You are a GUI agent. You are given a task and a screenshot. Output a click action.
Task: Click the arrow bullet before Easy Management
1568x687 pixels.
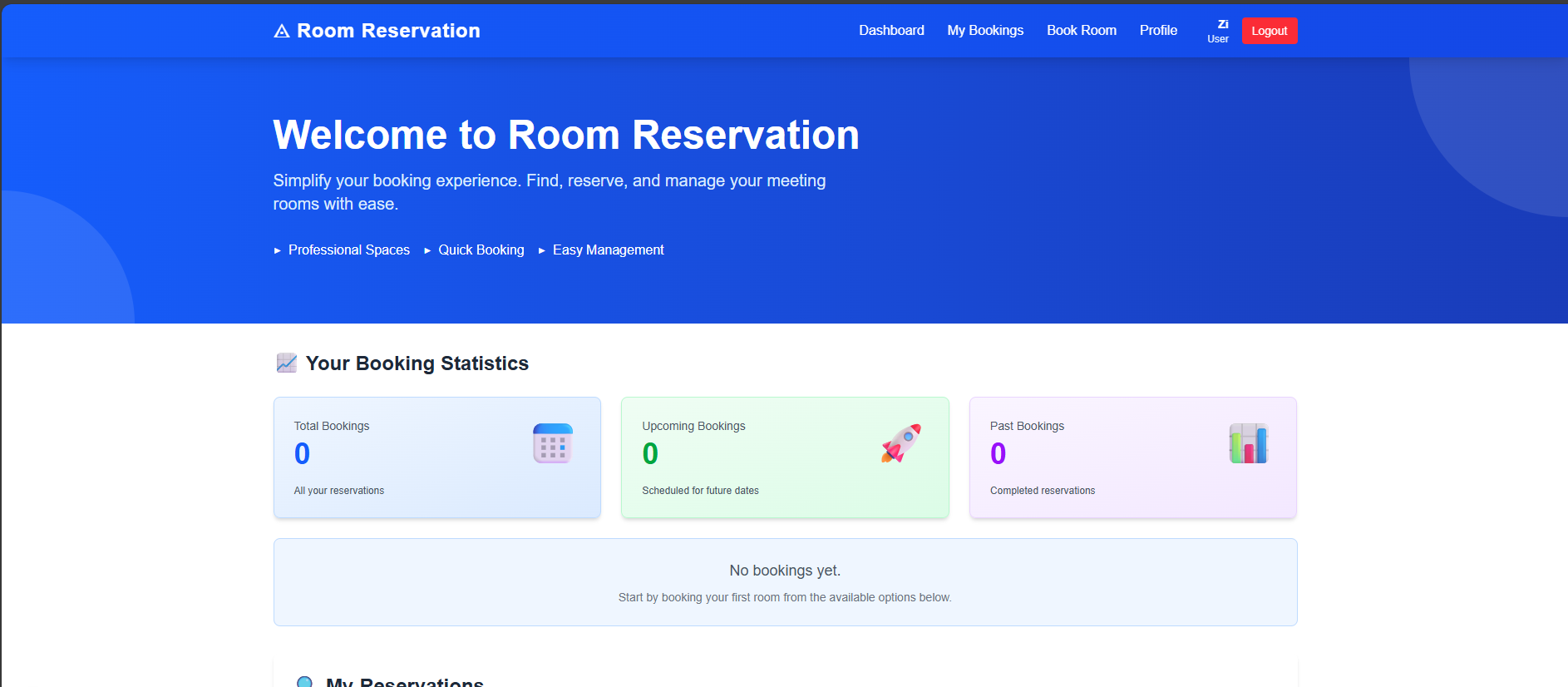tap(542, 250)
